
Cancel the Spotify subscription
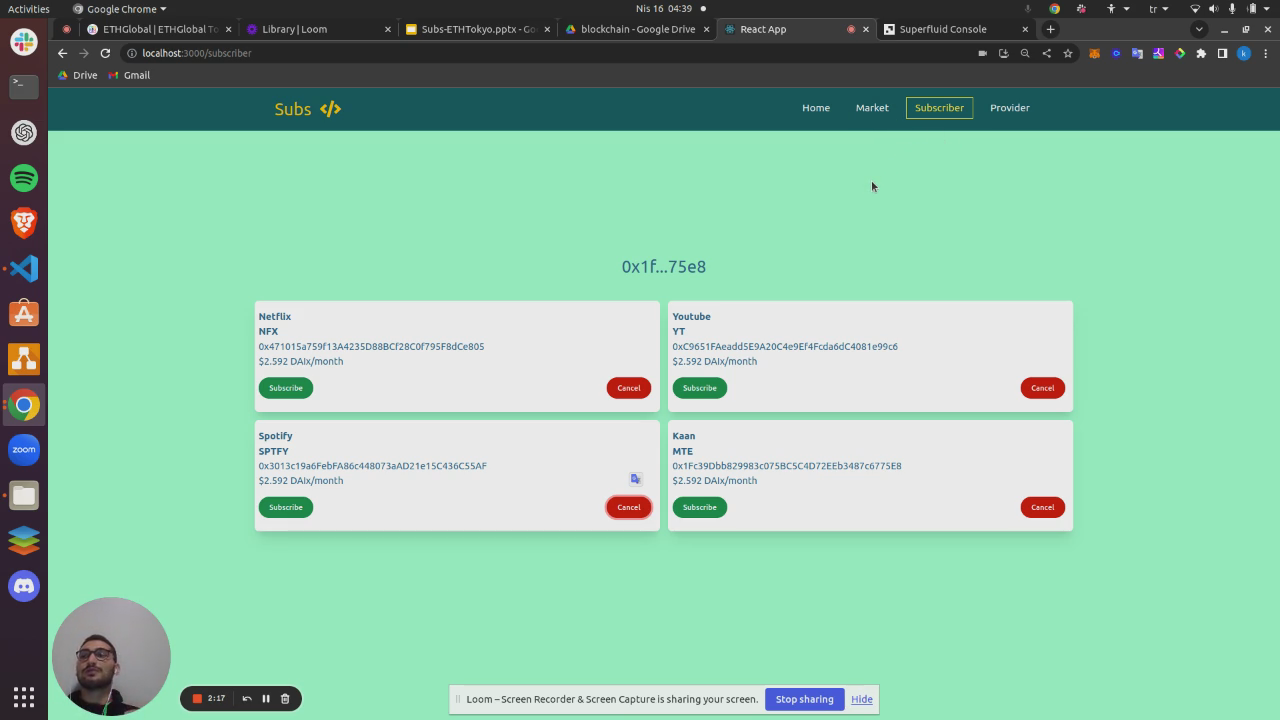pos(629,507)
